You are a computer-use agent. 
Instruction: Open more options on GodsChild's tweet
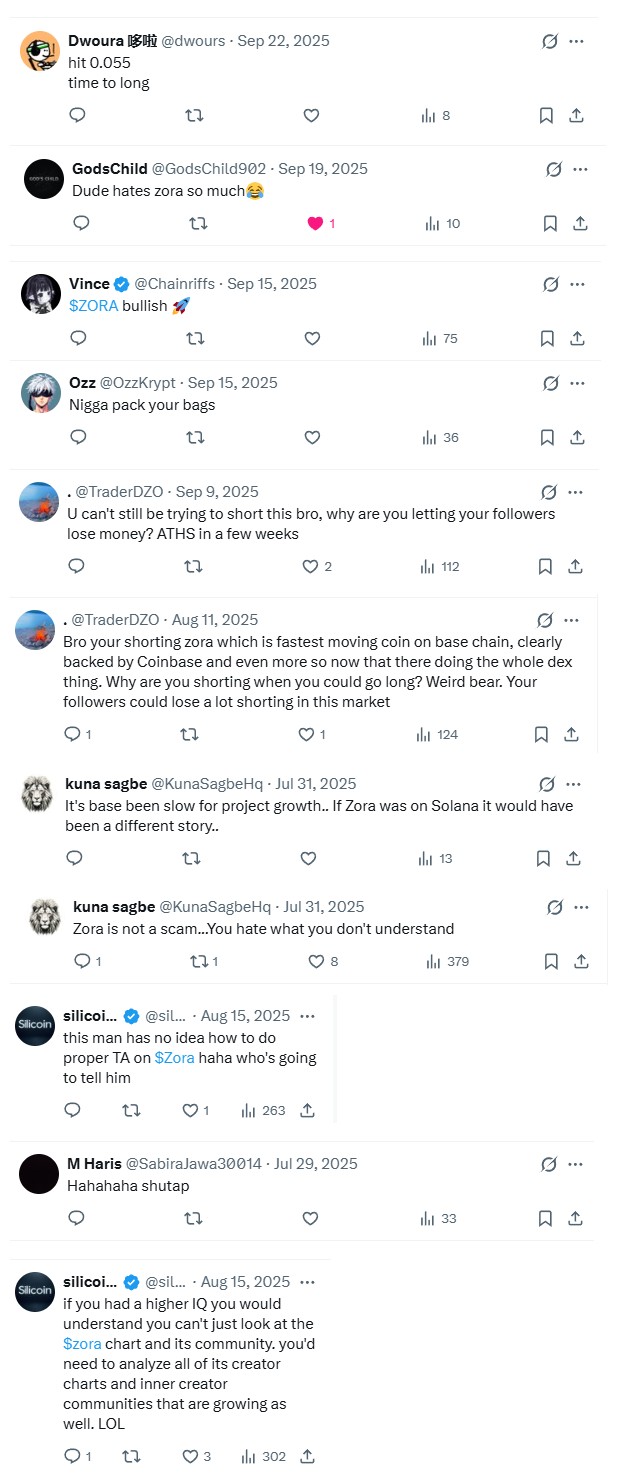pos(580,169)
